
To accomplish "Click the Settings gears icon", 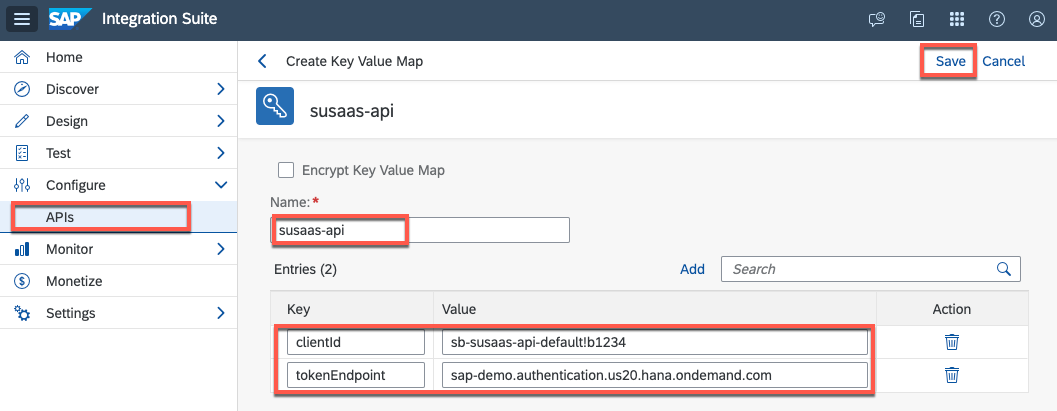I will (x=22, y=313).
